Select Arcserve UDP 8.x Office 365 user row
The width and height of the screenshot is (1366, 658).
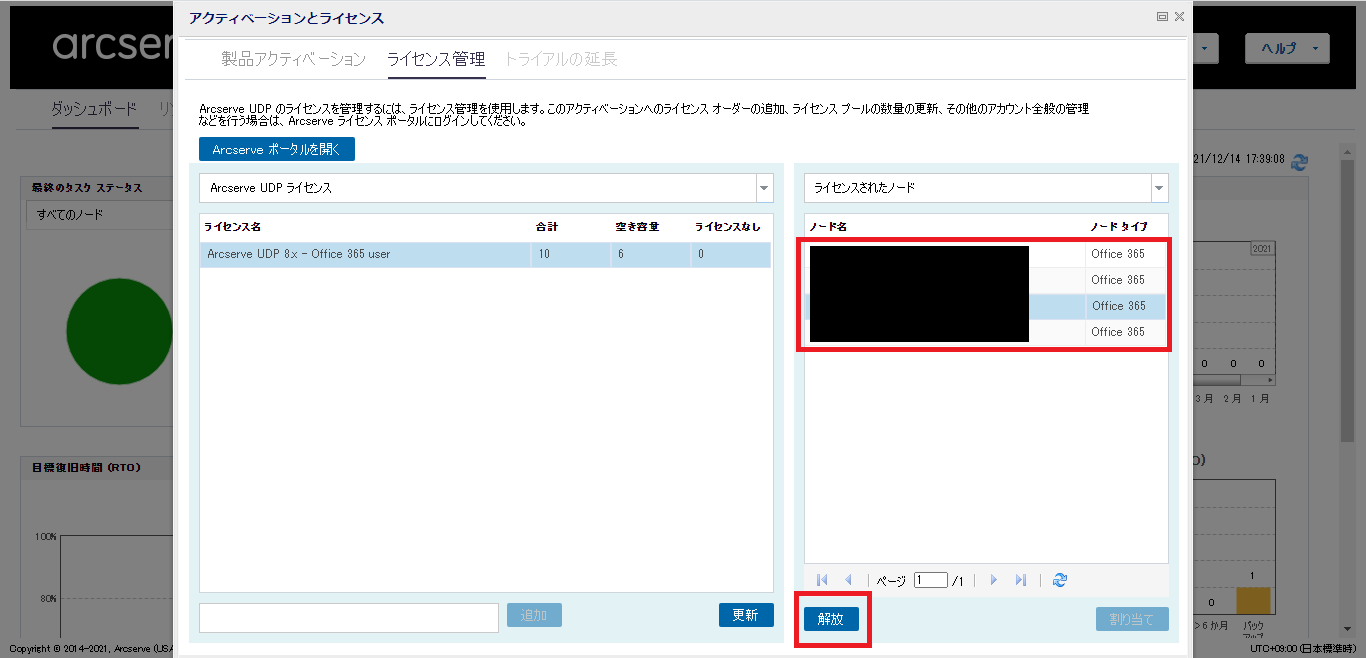click(x=485, y=254)
